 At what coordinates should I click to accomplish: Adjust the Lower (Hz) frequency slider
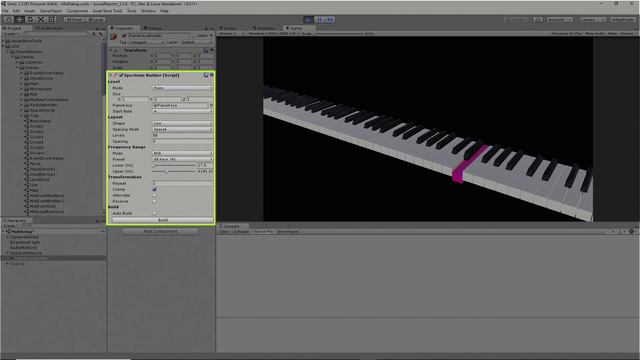[x=174, y=166]
